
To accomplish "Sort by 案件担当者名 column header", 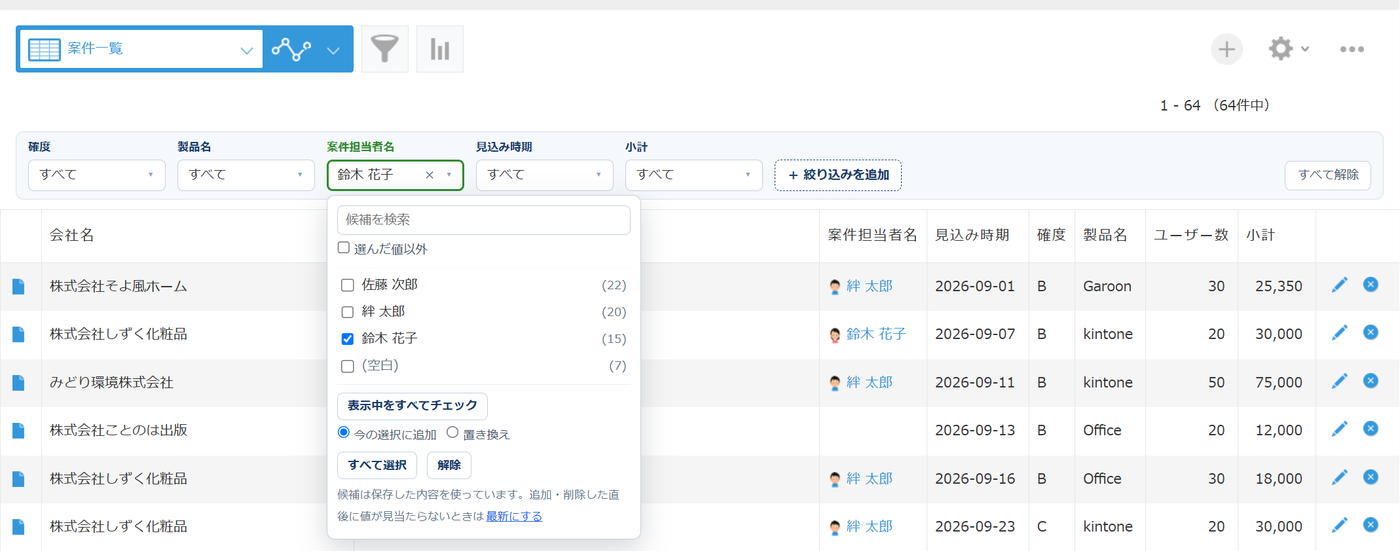I will (872, 235).
